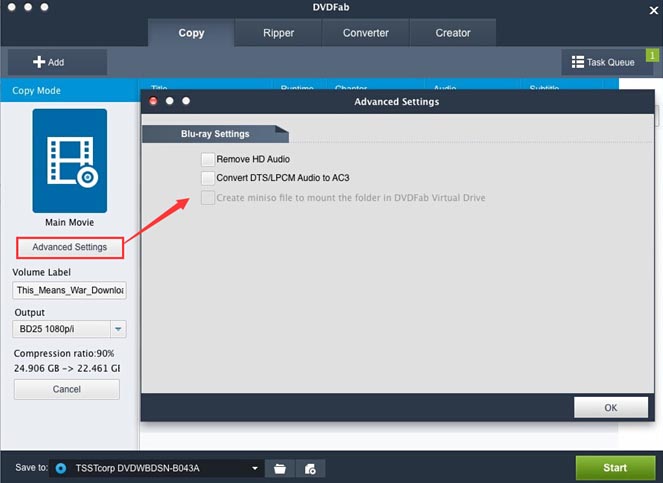The image size is (663, 483).
Task: Select the Blu-ray Settings tab
Action: (215, 134)
